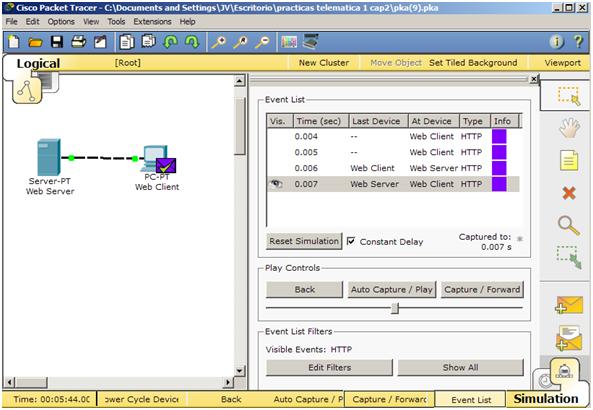Add a Simple PDU envelope
The image size is (593, 410).
coord(570,305)
